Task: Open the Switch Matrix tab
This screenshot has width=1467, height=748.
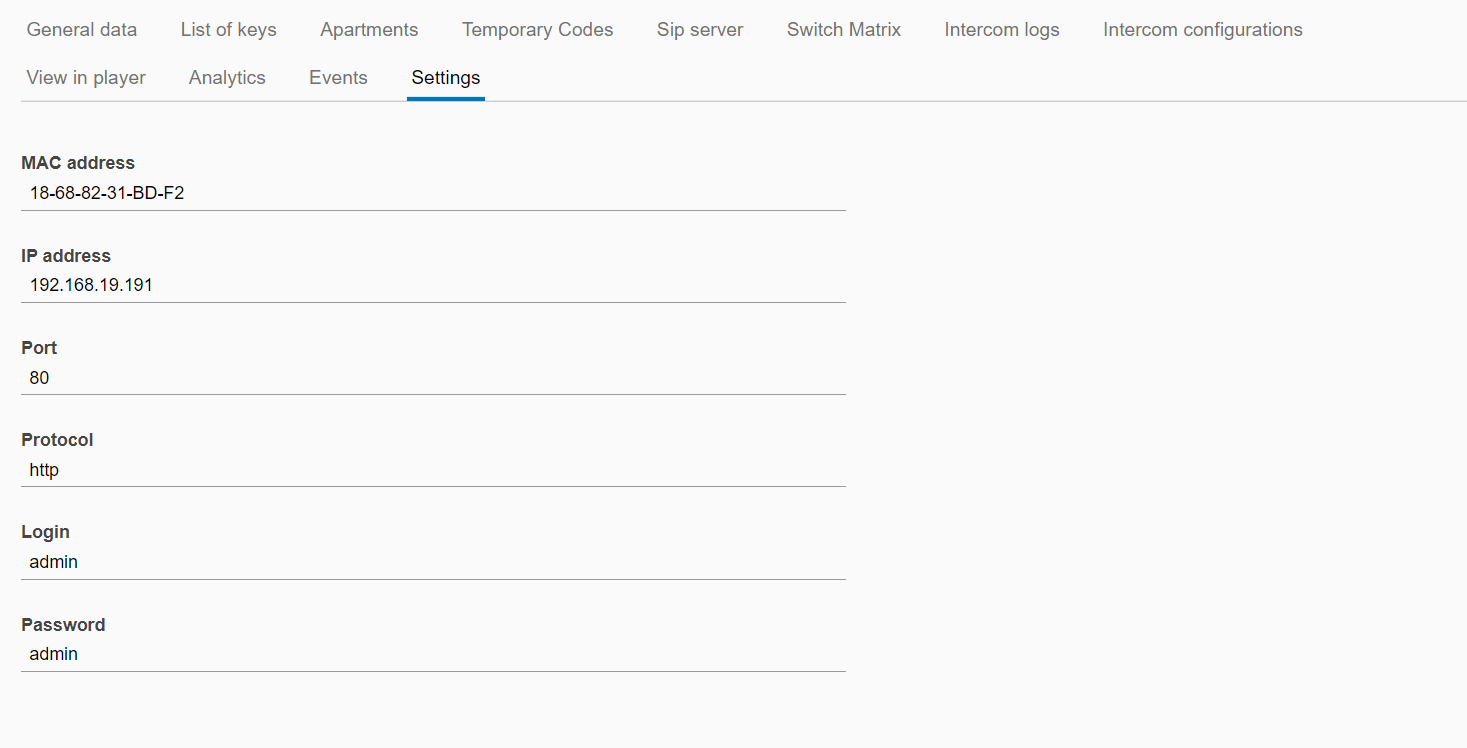Action: coord(843,30)
